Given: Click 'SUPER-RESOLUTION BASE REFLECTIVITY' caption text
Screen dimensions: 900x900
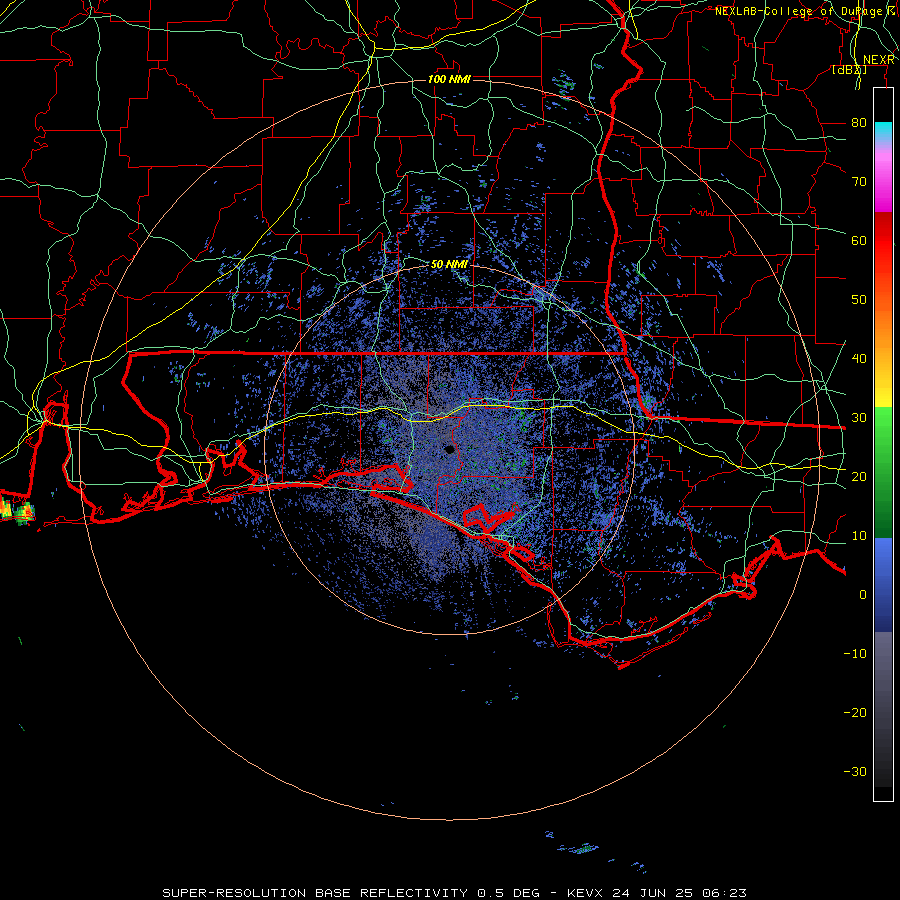Looking at the screenshot, I should point(315,893).
